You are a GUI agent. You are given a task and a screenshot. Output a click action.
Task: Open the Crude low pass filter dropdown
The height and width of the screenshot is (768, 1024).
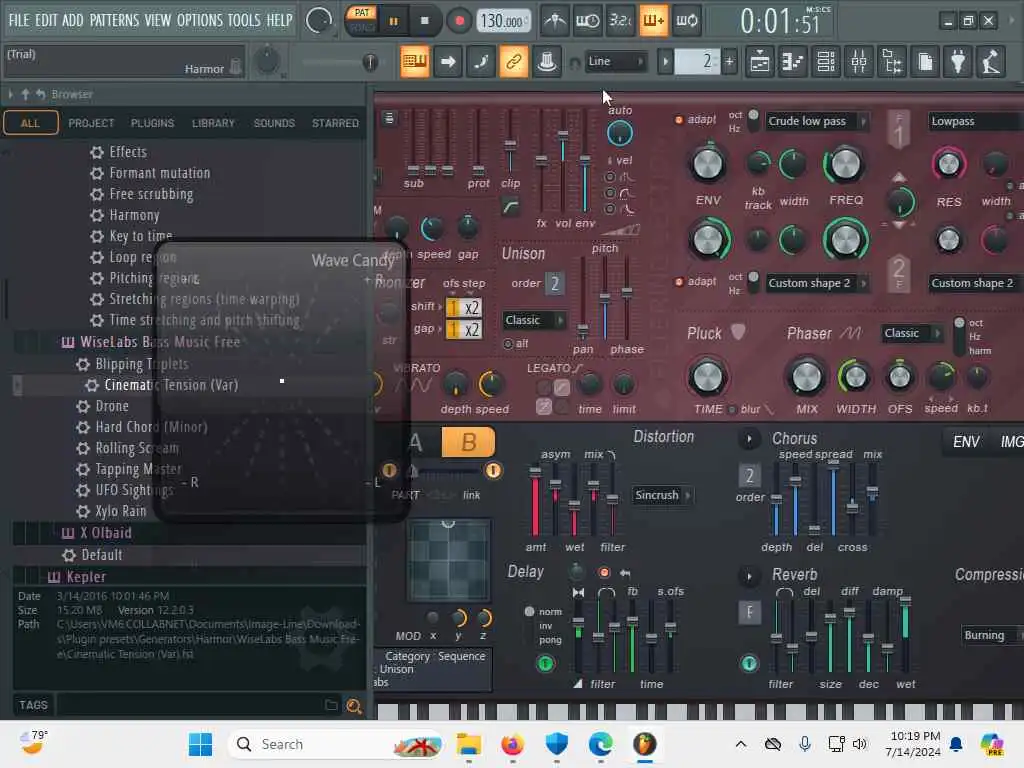[816, 121]
